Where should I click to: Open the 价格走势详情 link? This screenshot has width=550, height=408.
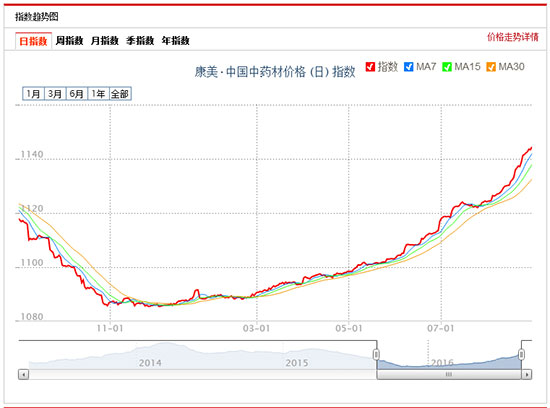(513, 37)
